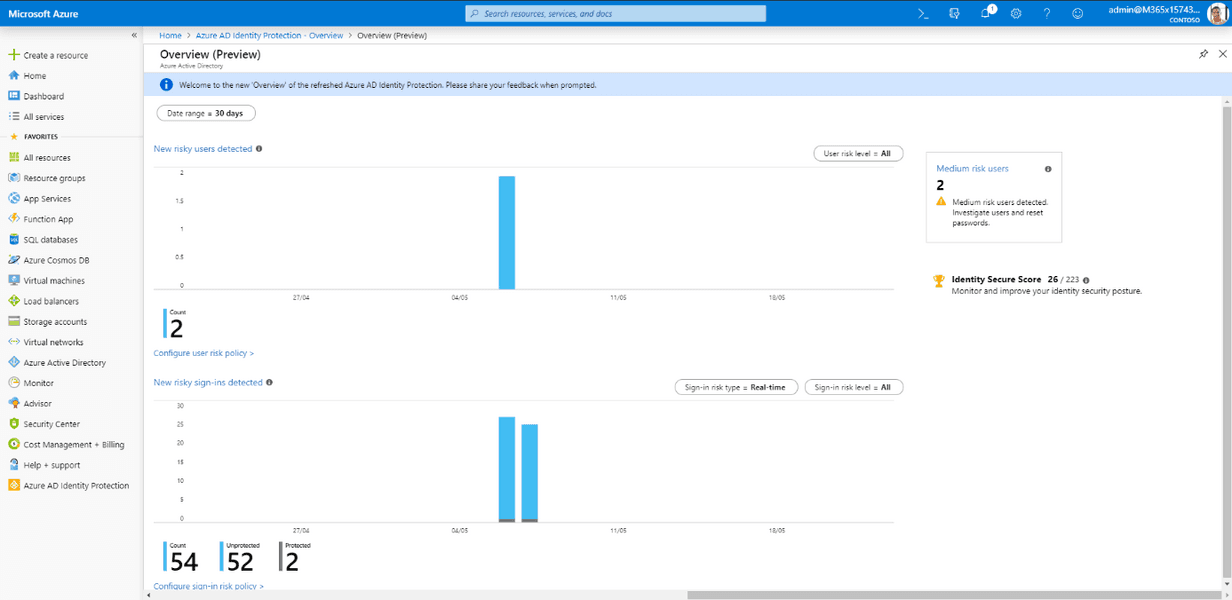The height and width of the screenshot is (600, 1232).
Task: Open the User risk level filter
Action: pyautogui.click(x=858, y=154)
